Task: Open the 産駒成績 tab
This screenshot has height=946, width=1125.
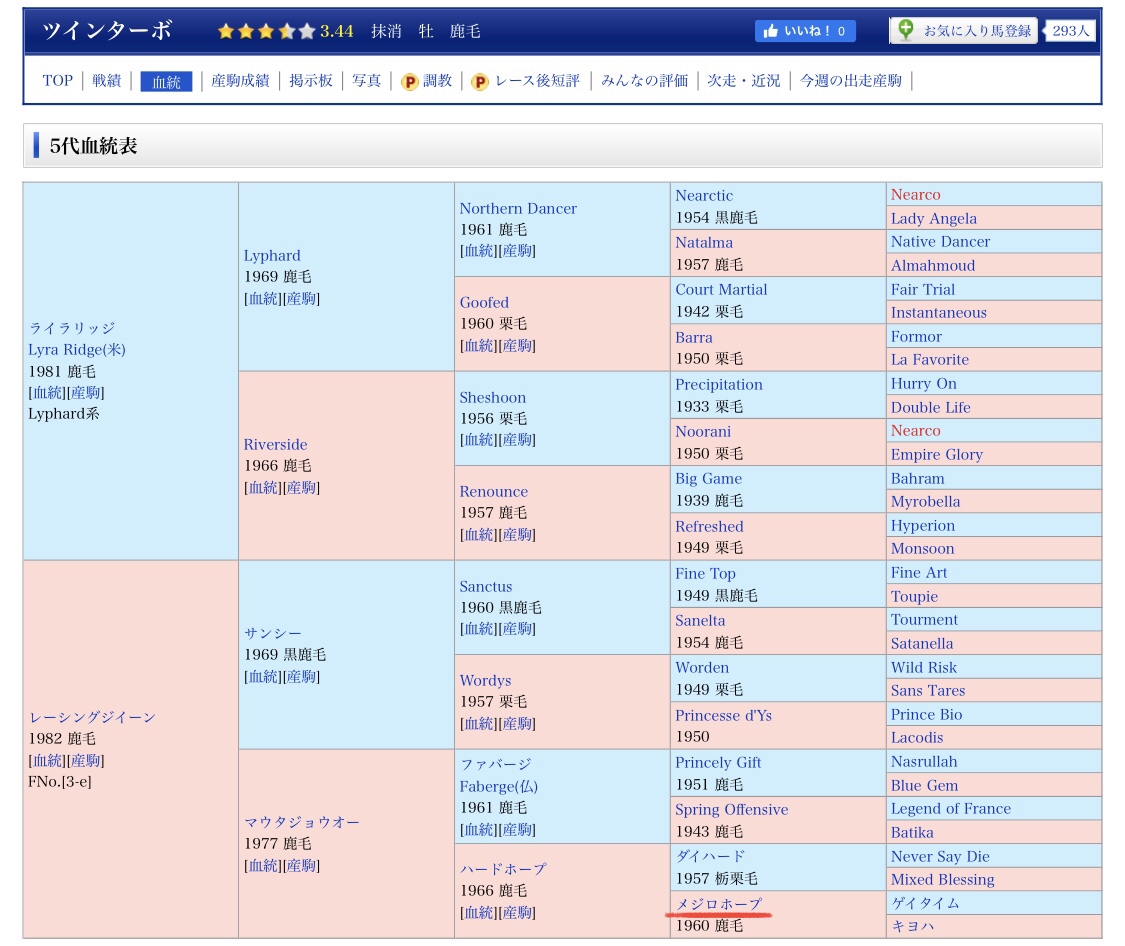Action: [x=240, y=80]
